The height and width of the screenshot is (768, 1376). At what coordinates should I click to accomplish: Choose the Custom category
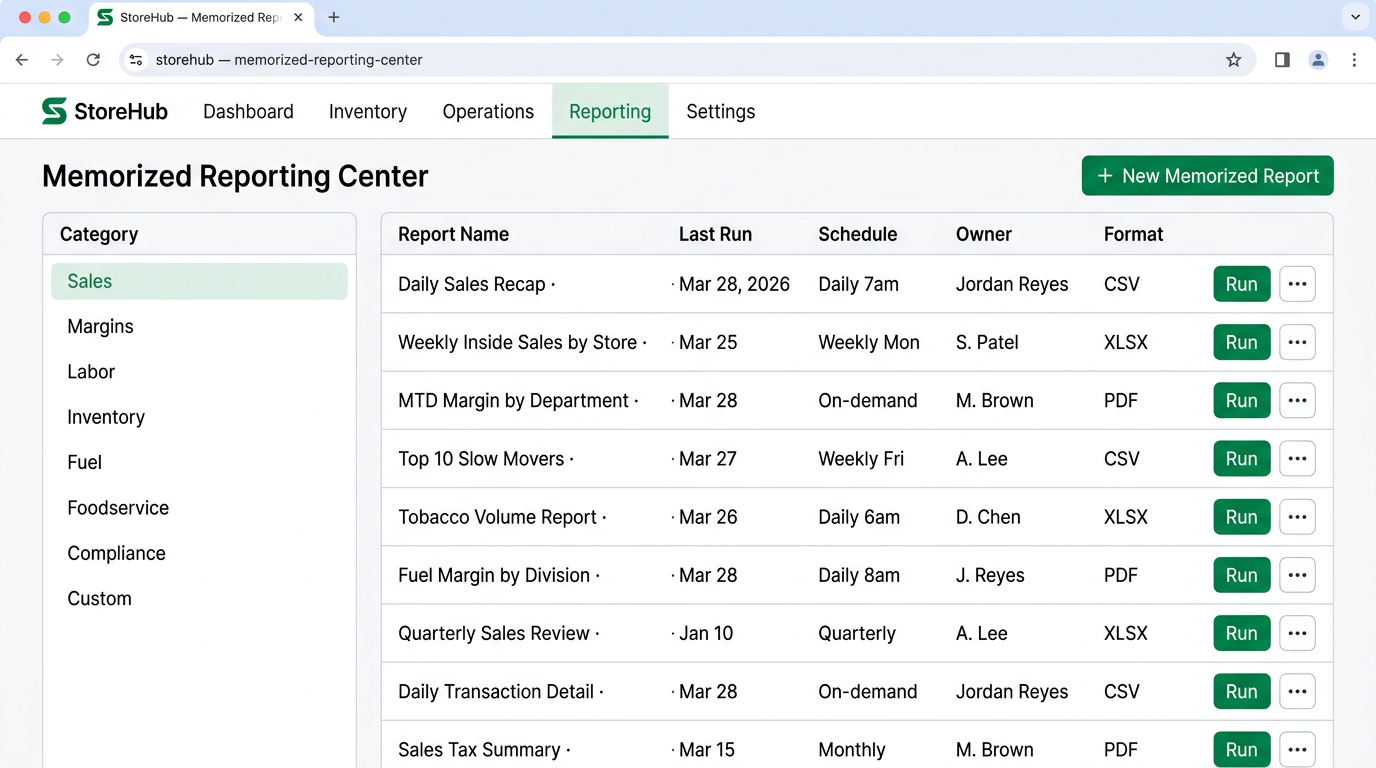199,599
